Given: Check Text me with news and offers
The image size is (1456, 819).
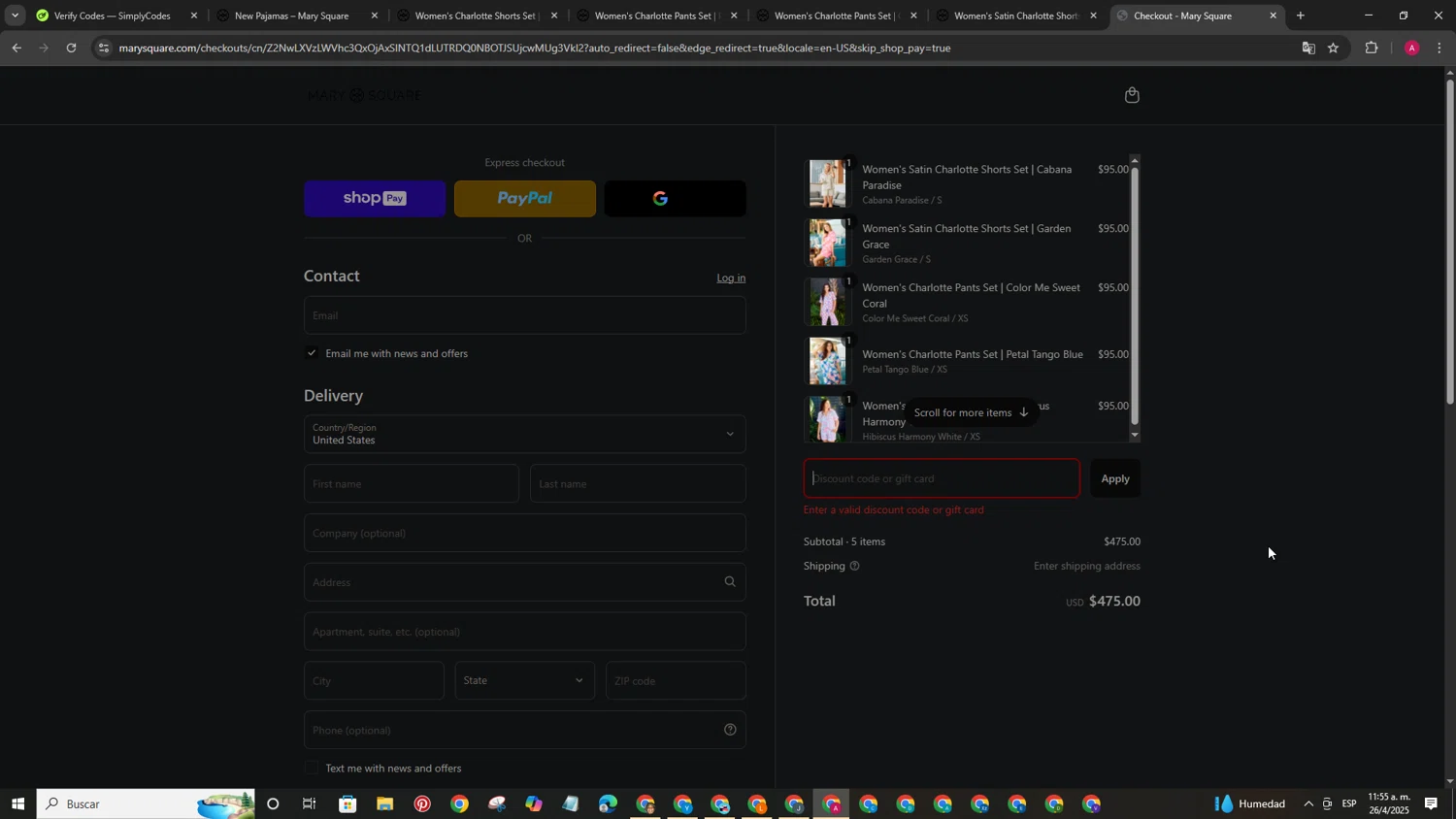Looking at the screenshot, I should pos(312,769).
